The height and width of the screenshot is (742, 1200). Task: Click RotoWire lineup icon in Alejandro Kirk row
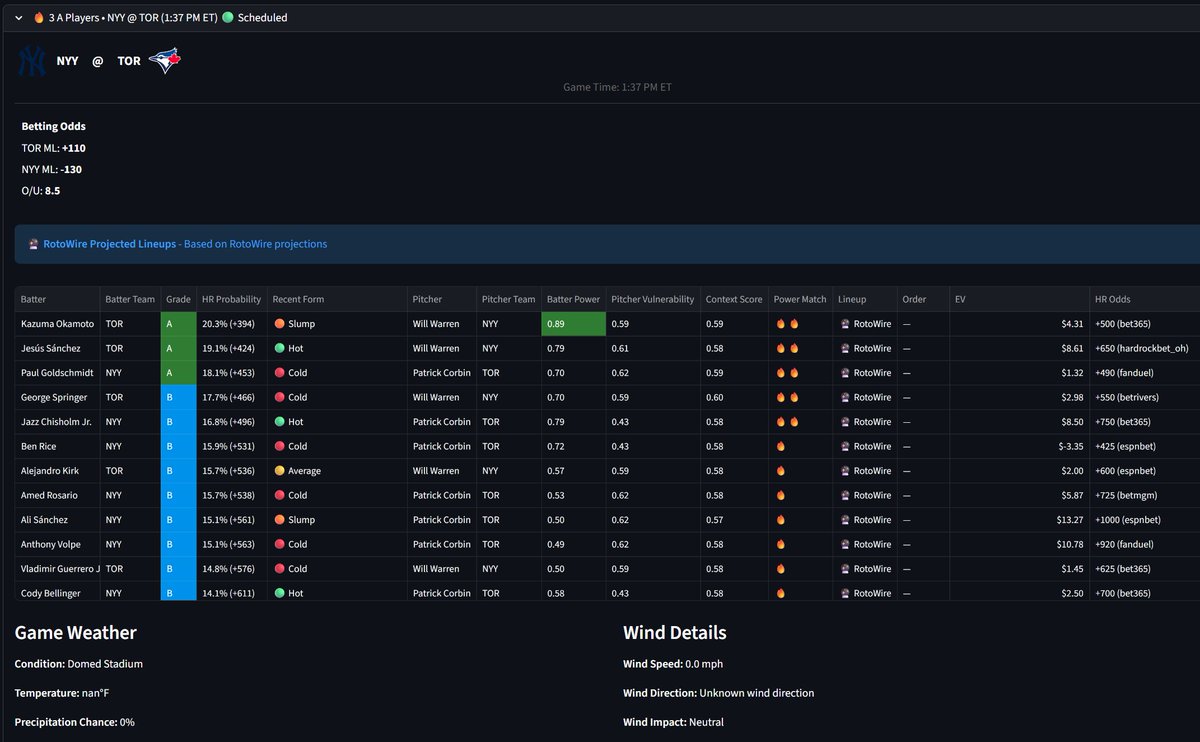coord(845,471)
